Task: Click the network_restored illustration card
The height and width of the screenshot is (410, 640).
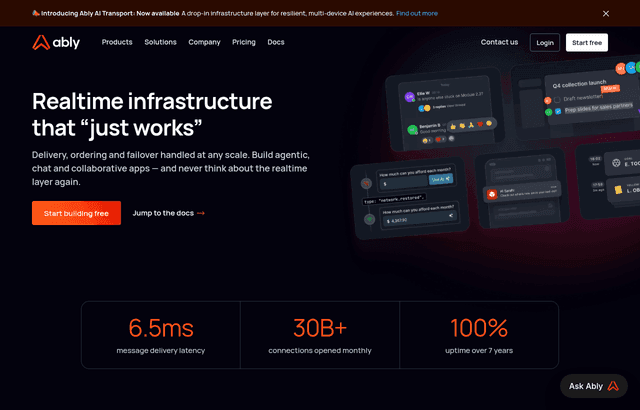Action: click(x=410, y=198)
